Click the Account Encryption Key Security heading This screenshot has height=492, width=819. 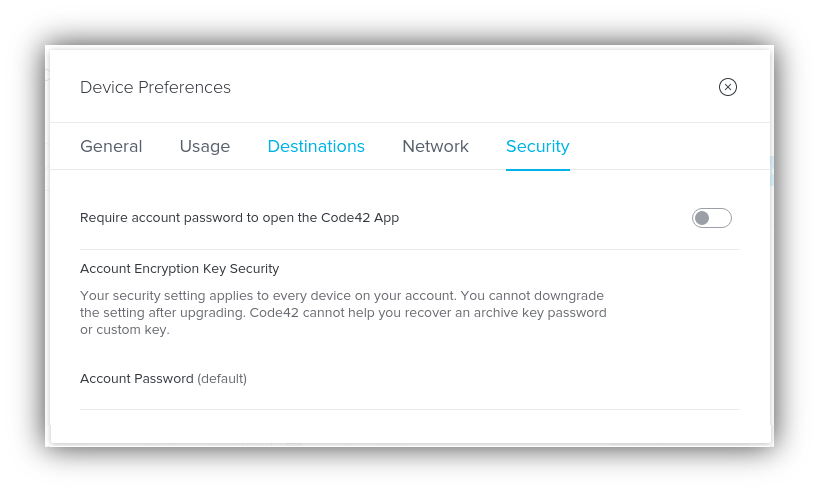pyautogui.click(x=179, y=268)
